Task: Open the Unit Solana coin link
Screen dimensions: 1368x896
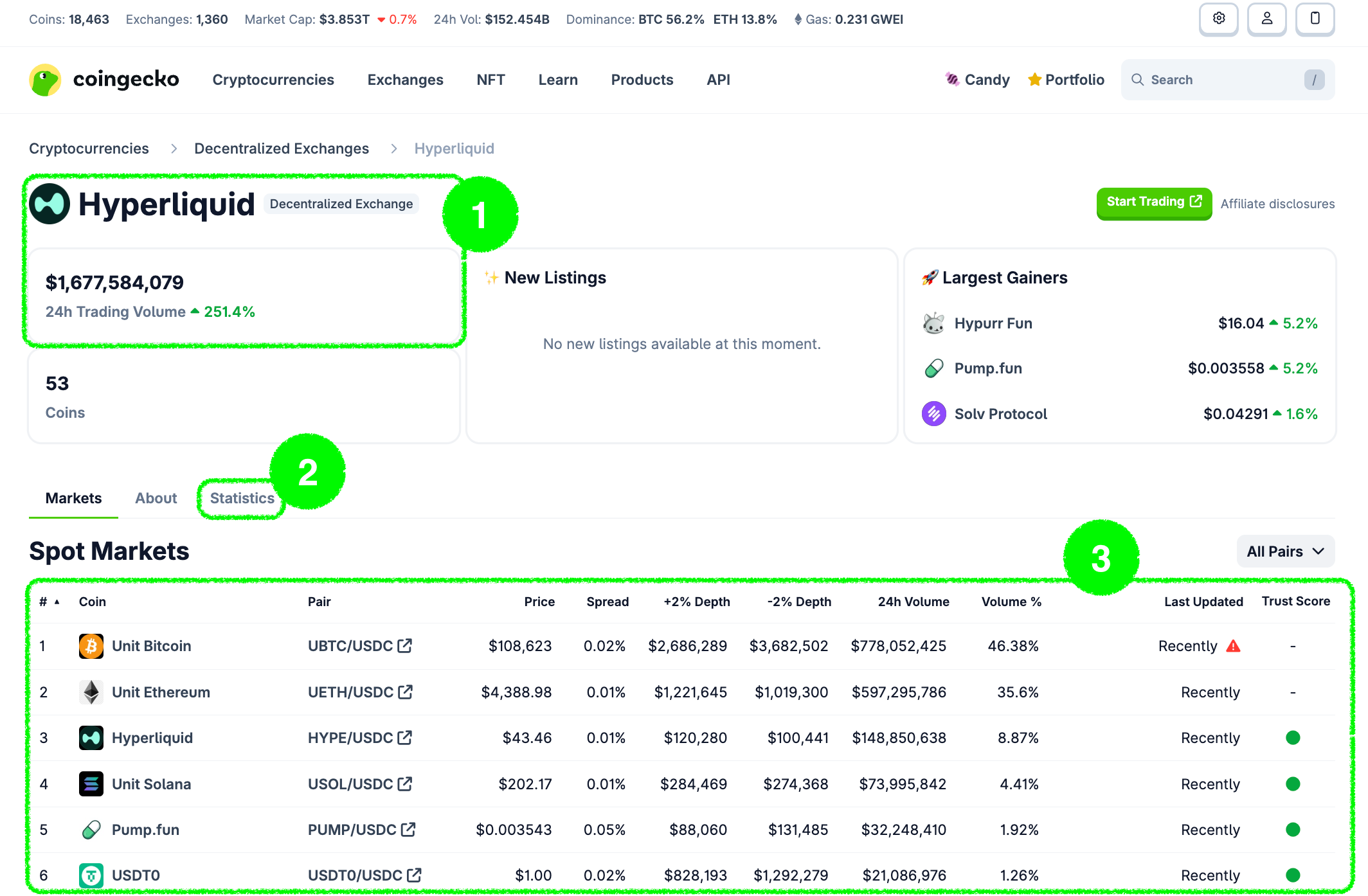Action: [x=152, y=784]
